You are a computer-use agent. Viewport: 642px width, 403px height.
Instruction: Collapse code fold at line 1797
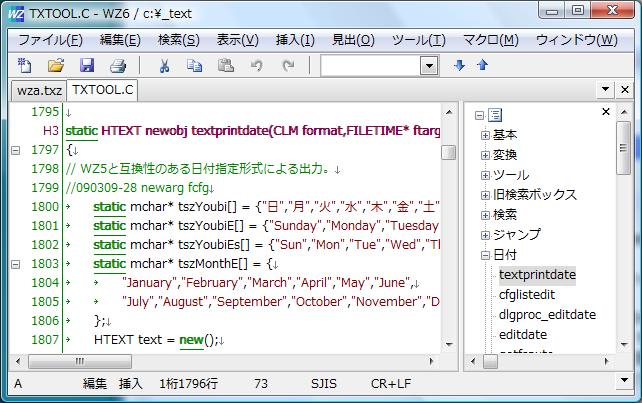15,150
